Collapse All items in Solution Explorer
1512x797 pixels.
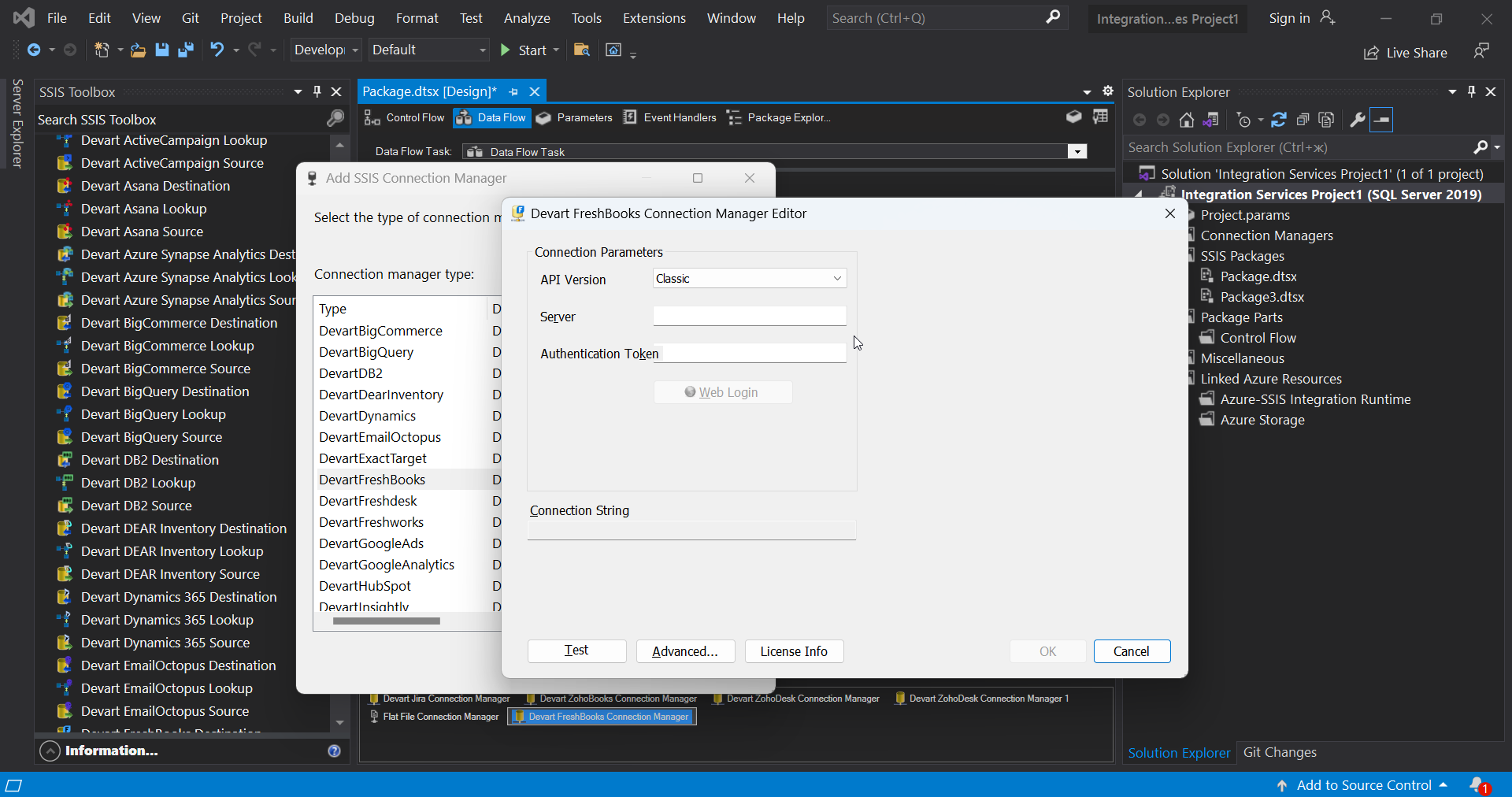1303,120
